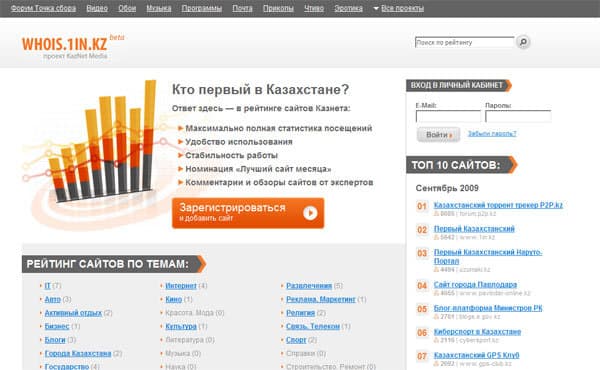The height and width of the screenshot is (370, 600).
Task: Open Чтиво in the top menu
Action: 314,8
